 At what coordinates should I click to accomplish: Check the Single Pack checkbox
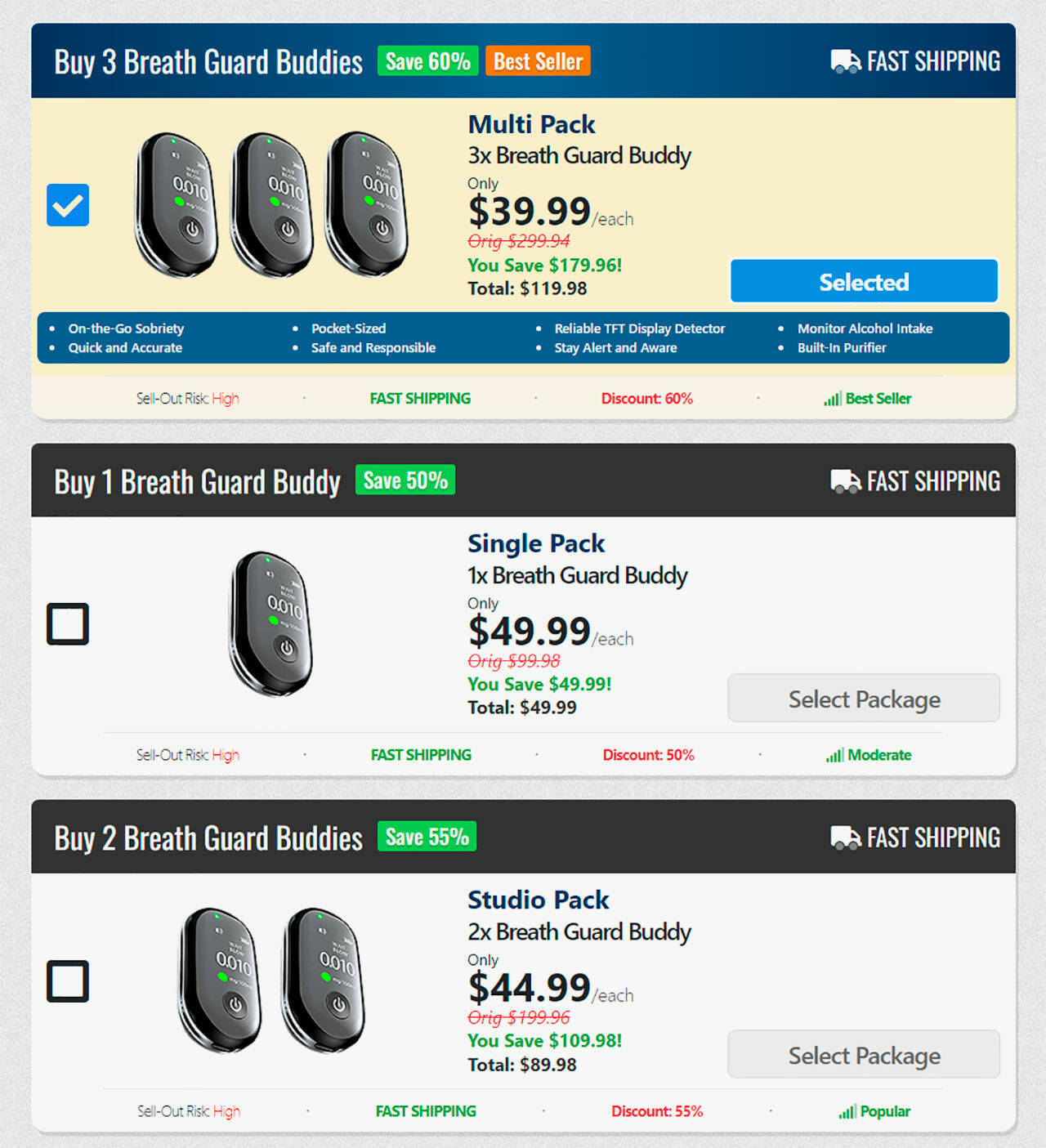coord(68,624)
